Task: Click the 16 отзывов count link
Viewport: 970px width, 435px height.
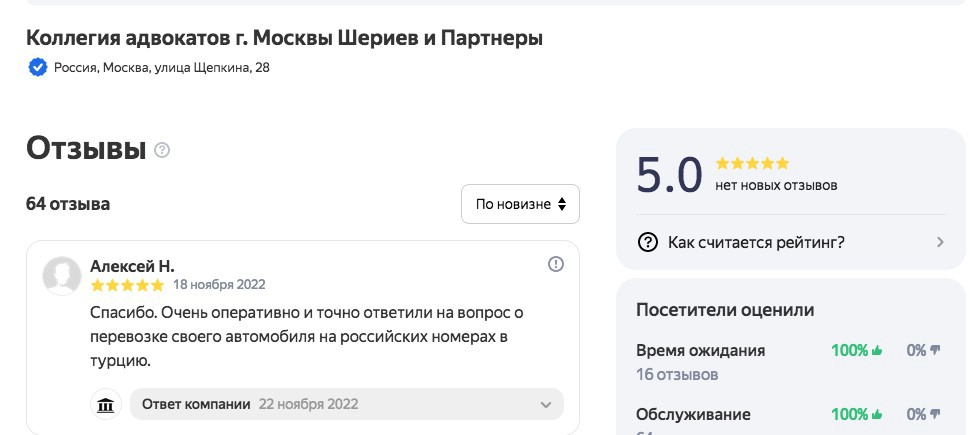Action: [x=677, y=375]
